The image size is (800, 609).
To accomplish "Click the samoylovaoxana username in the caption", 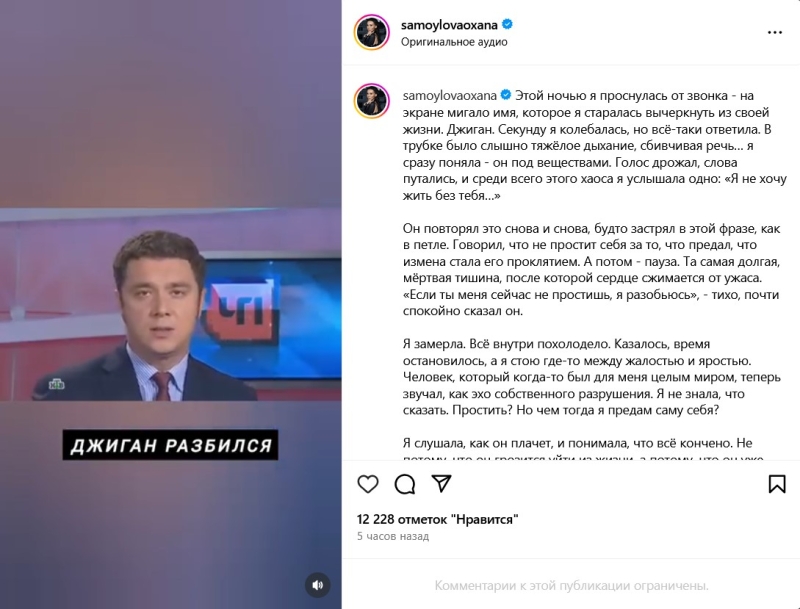I will click(x=449, y=95).
